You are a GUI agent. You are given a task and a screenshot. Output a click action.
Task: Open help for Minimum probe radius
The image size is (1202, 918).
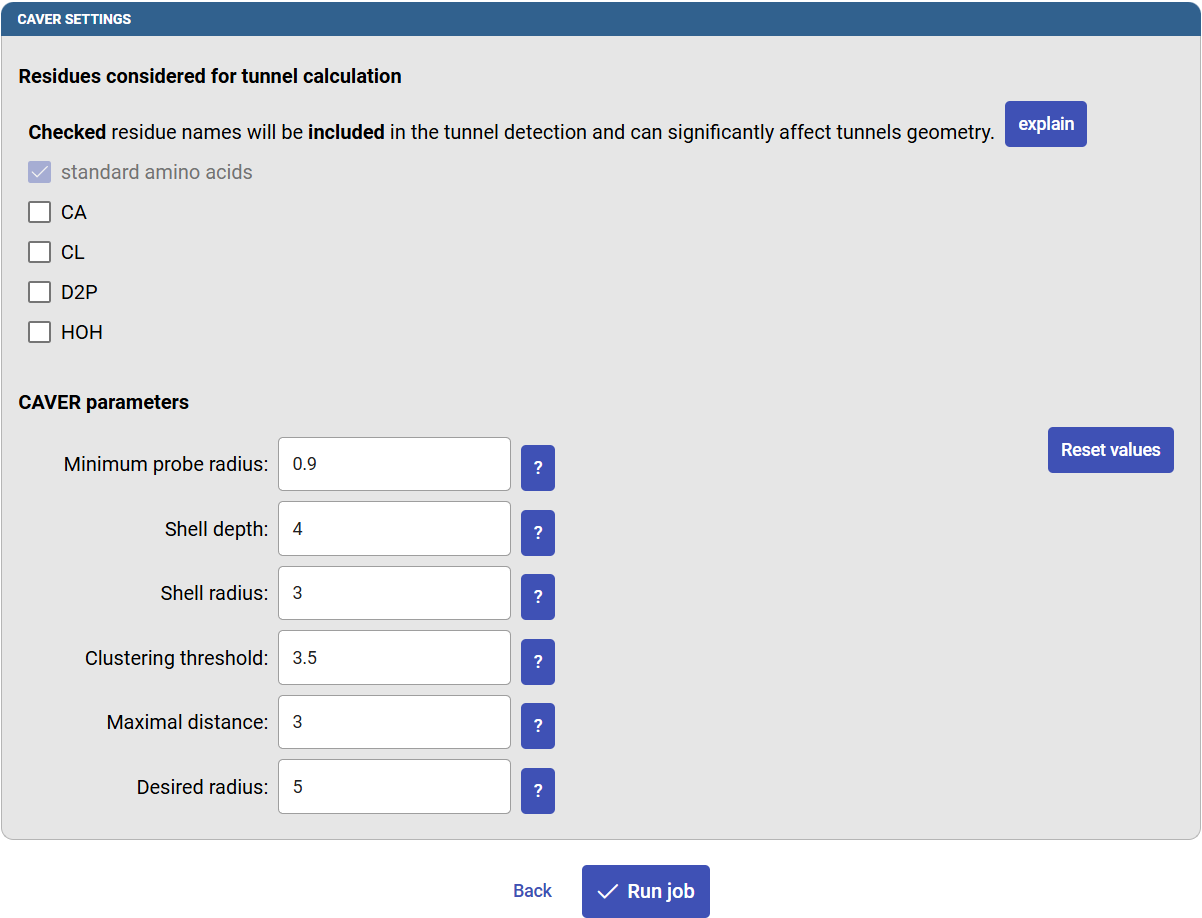(537, 467)
